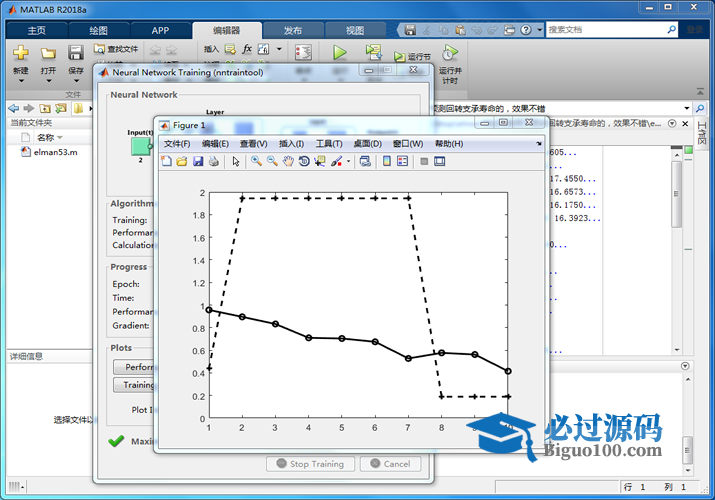Screen dimensions: 715x500
Task: Click the Cancel button in nntraintool
Action: point(390,464)
